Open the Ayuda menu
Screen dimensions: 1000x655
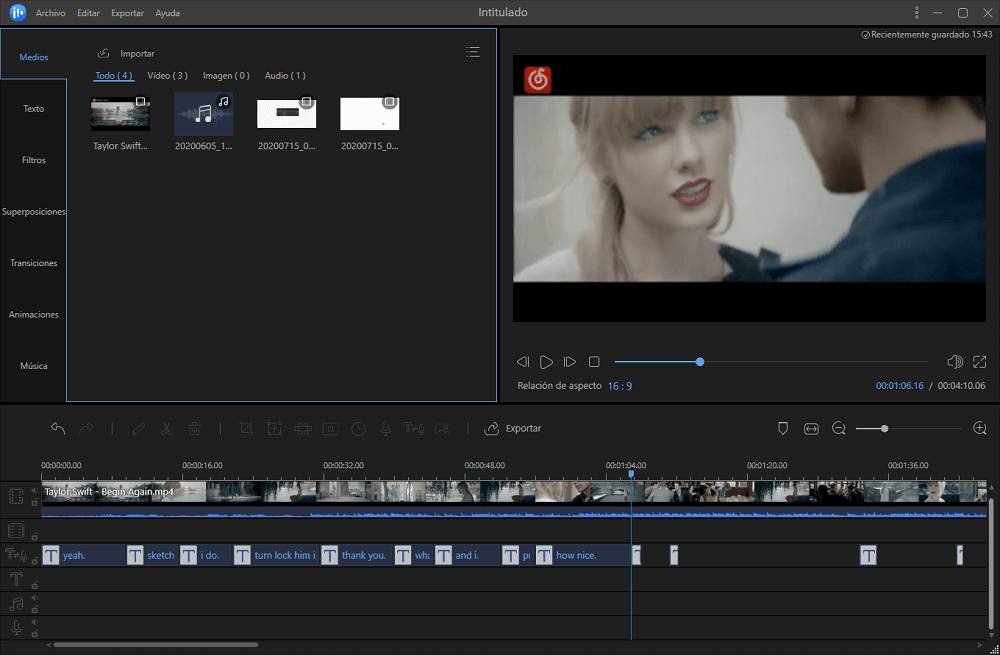168,13
